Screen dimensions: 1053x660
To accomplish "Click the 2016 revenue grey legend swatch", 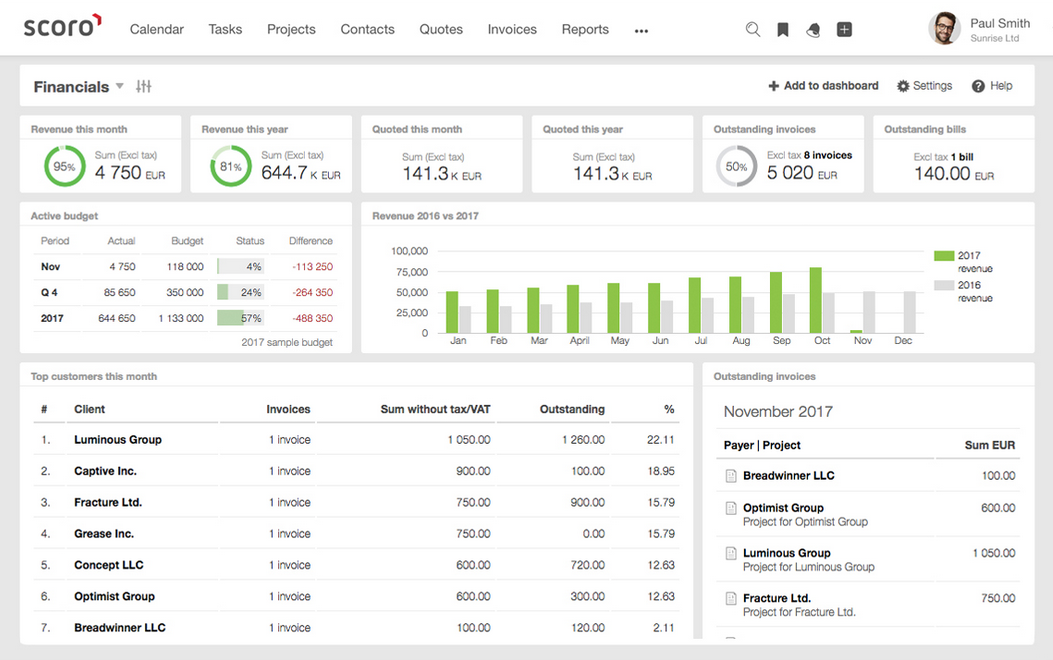I will click(x=944, y=285).
